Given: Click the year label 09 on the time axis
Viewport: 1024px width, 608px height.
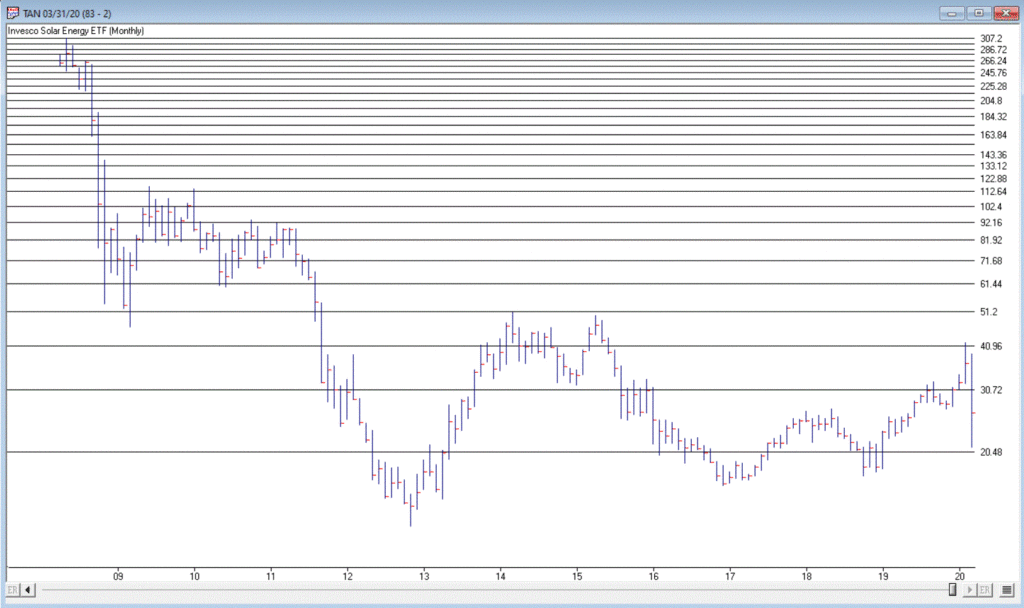Looking at the screenshot, I should [118, 576].
